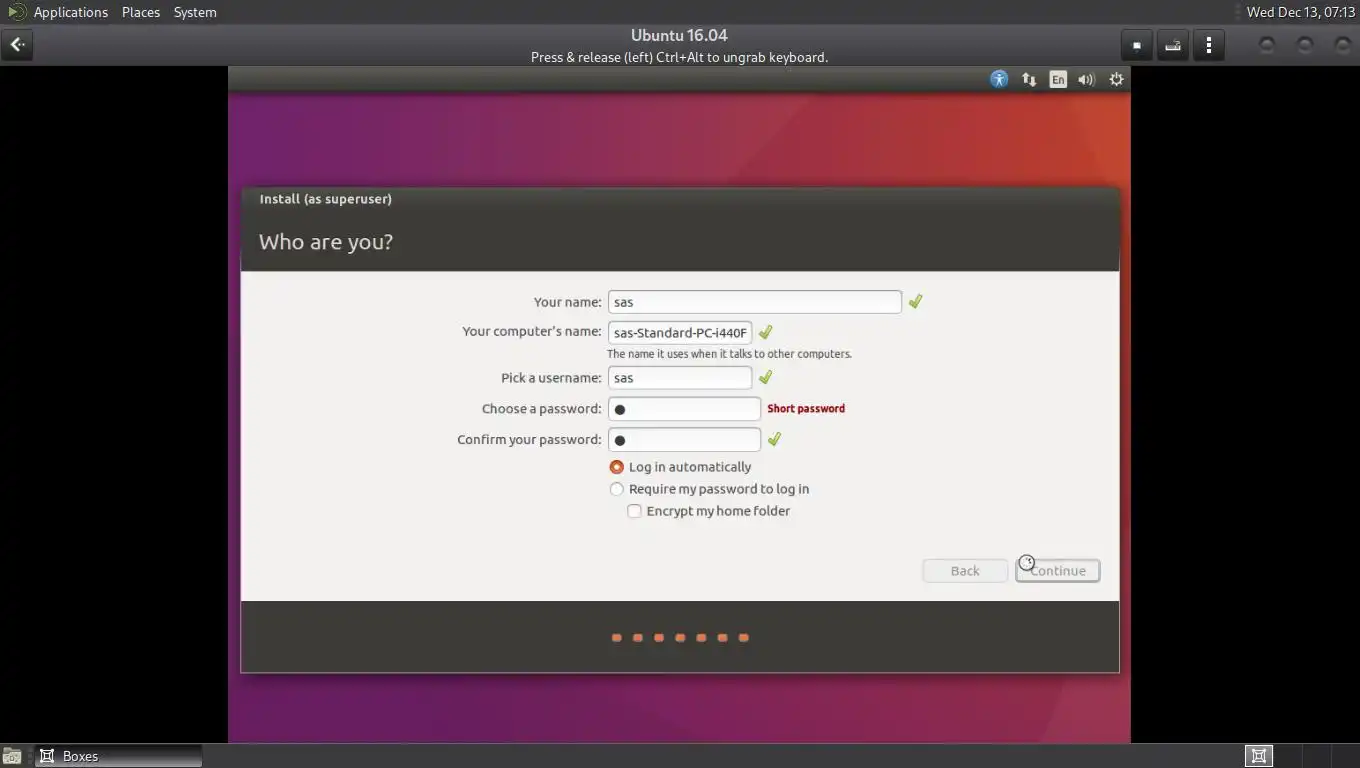Click the Ubuntu 16.04 title in the Boxes header
The height and width of the screenshot is (768, 1360).
coord(679,36)
